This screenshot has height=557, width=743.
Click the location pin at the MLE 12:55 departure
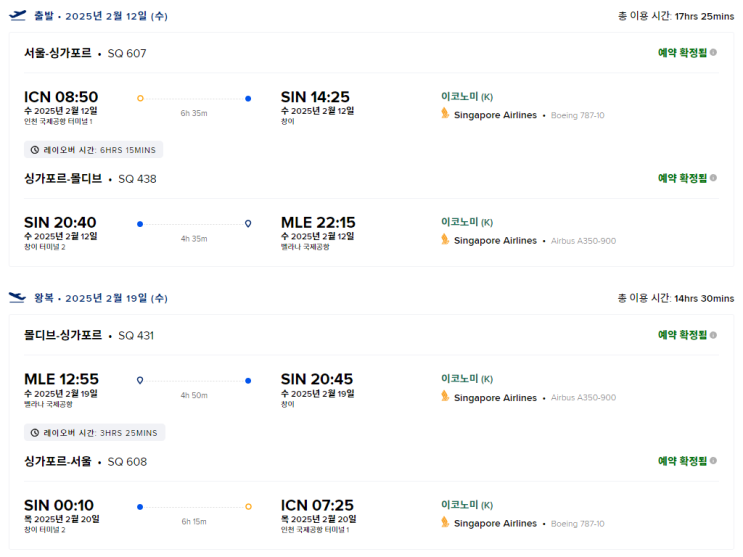pos(140,380)
